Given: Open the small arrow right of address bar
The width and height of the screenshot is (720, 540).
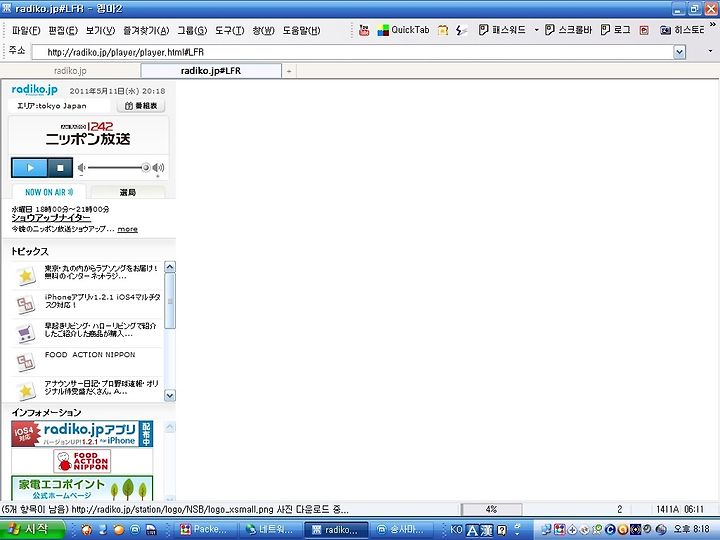Looking at the screenshot, I should tap(710, 51).
